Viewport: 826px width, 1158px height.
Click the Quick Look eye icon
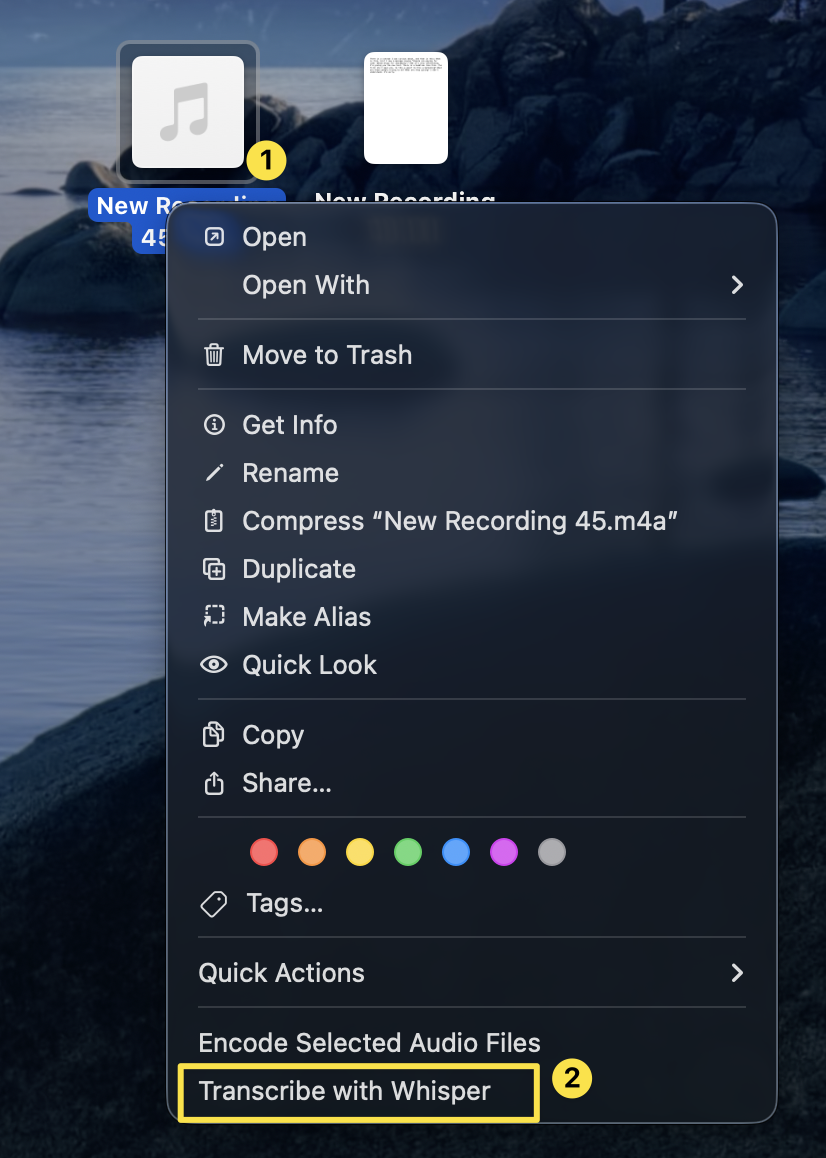click(x=214, y=665)
